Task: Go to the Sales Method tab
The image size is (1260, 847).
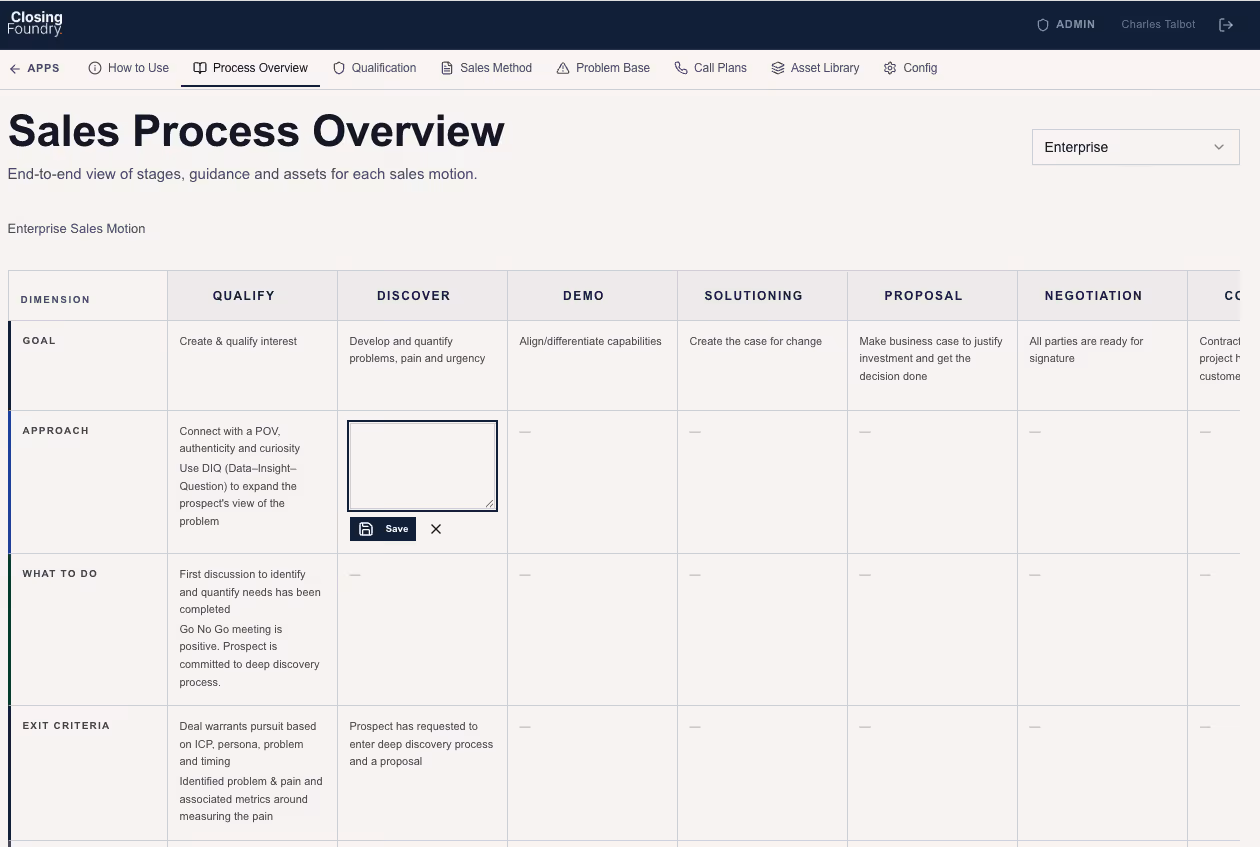Action: (x=486, y=68)
